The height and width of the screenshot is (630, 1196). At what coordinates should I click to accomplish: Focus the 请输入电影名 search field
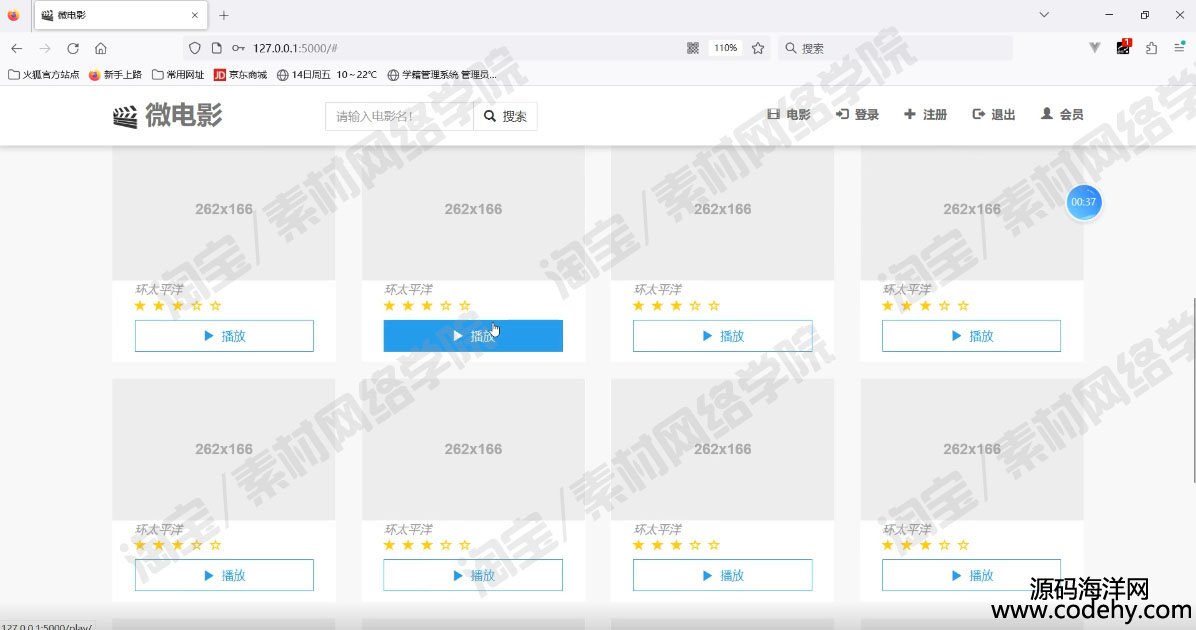399,116
